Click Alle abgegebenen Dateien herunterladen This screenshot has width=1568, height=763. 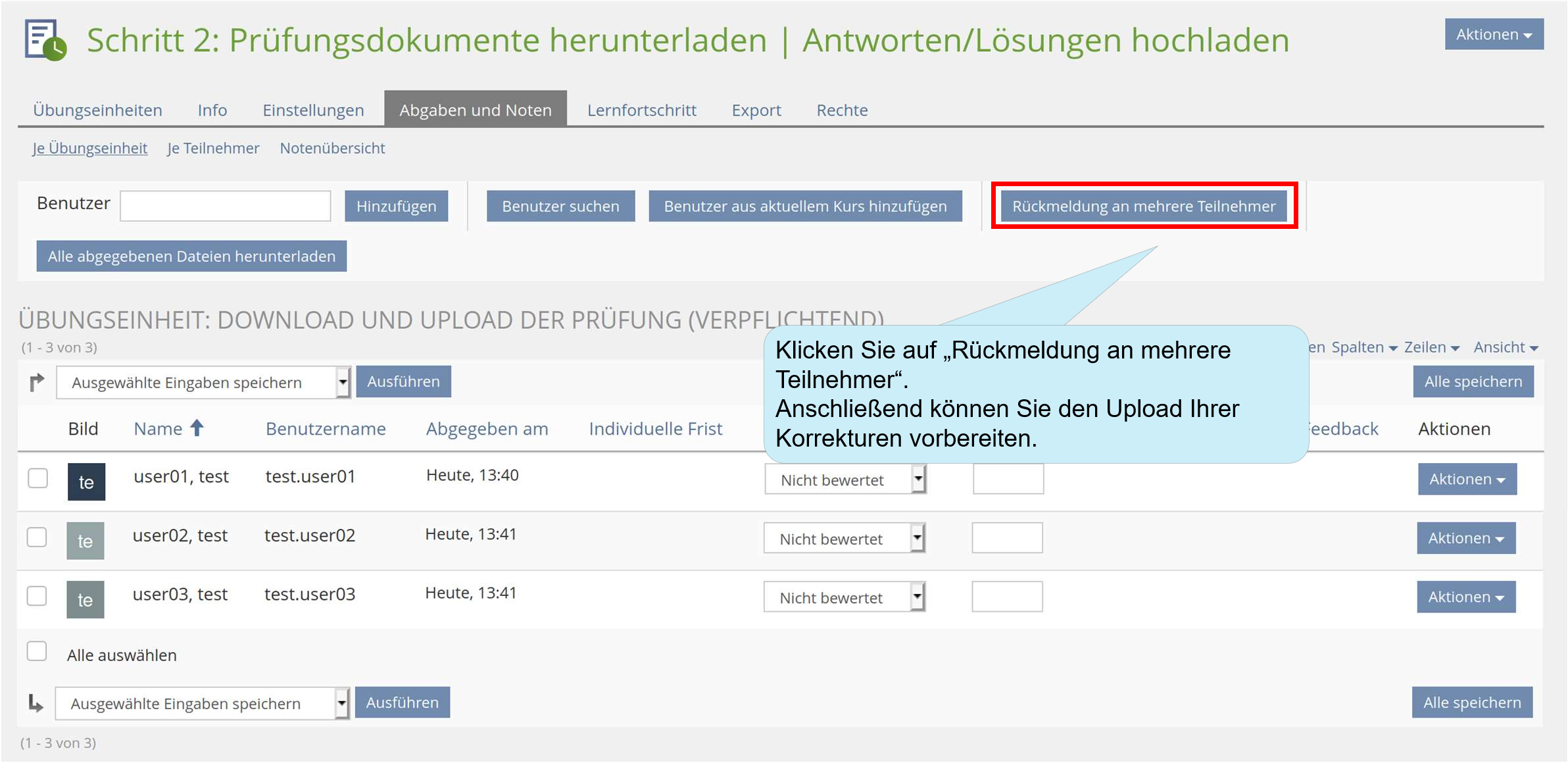click(191, 256)
